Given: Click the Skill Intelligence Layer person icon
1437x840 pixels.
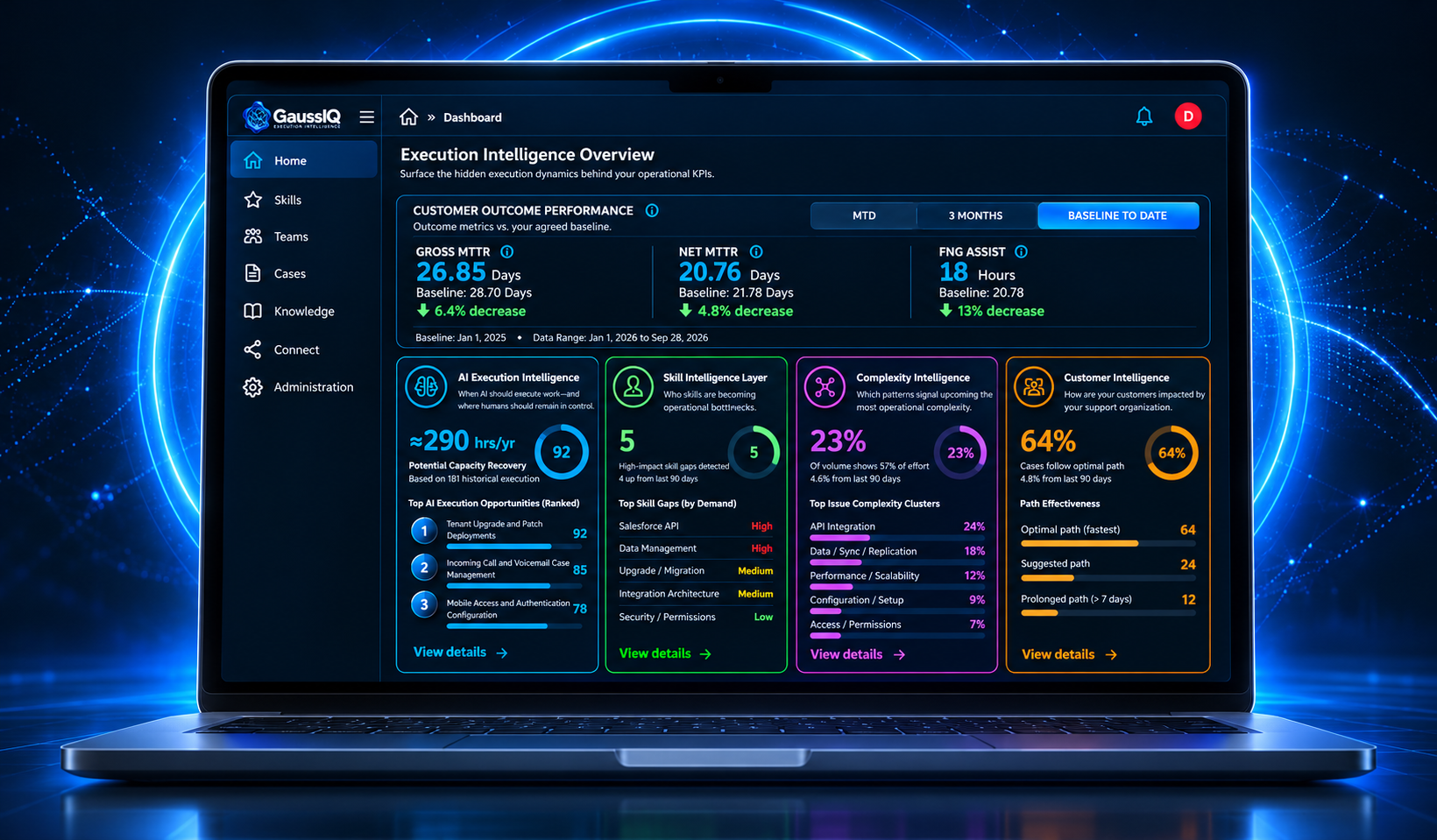Looking at the screenshot, I should (633, 387).
